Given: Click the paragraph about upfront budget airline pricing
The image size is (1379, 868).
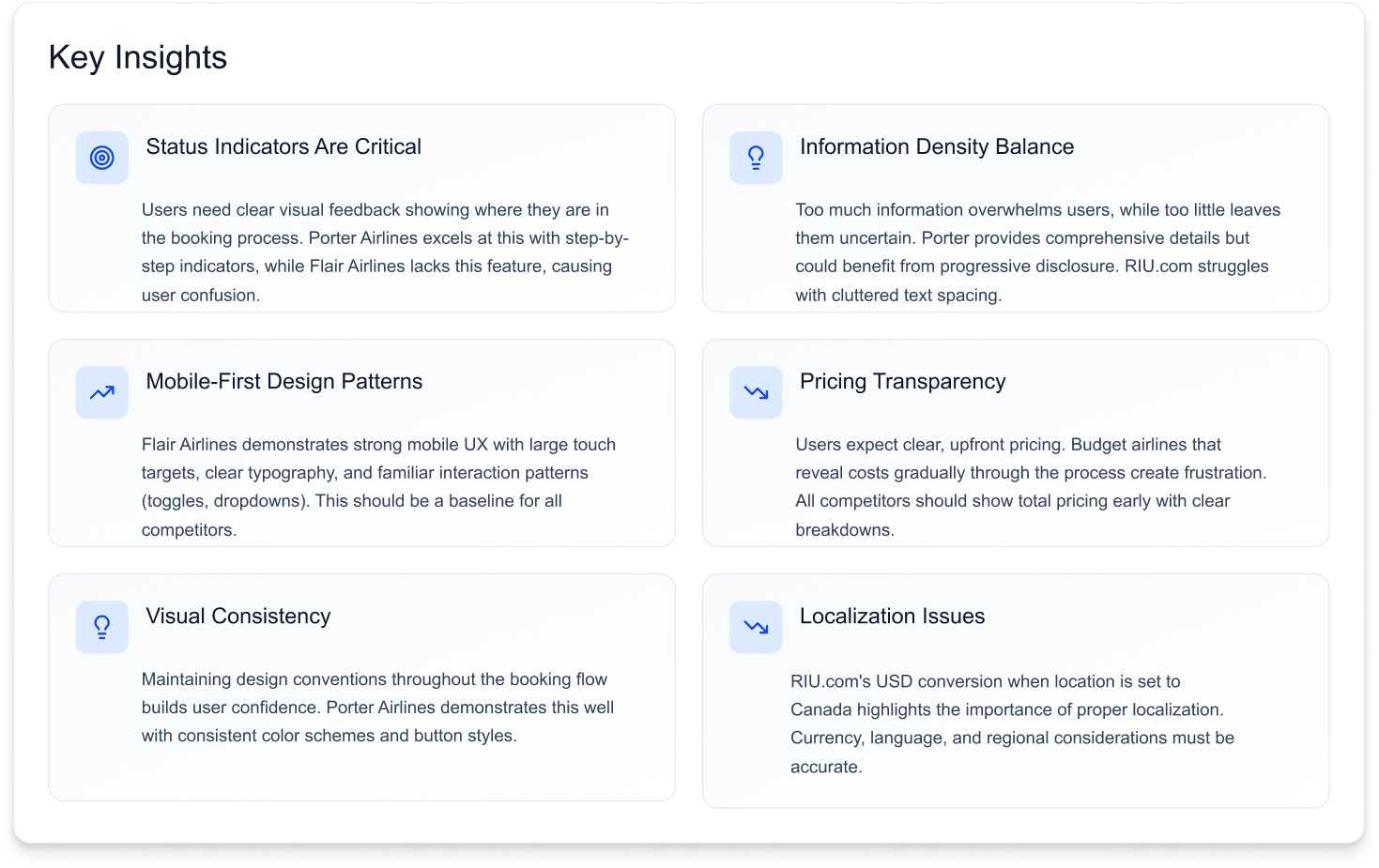Looking at the screenshot, I should tap(1030, 487).
